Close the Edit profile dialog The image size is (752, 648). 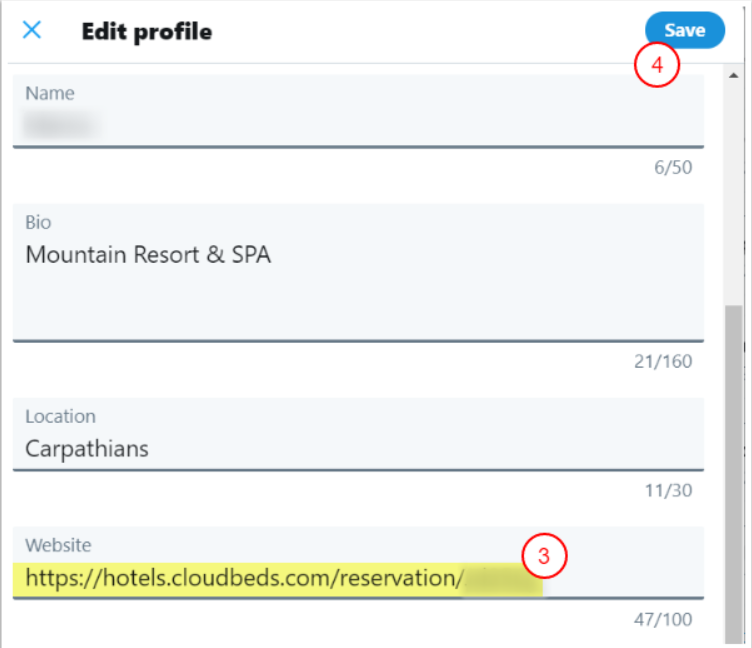(x=32, y=30)
